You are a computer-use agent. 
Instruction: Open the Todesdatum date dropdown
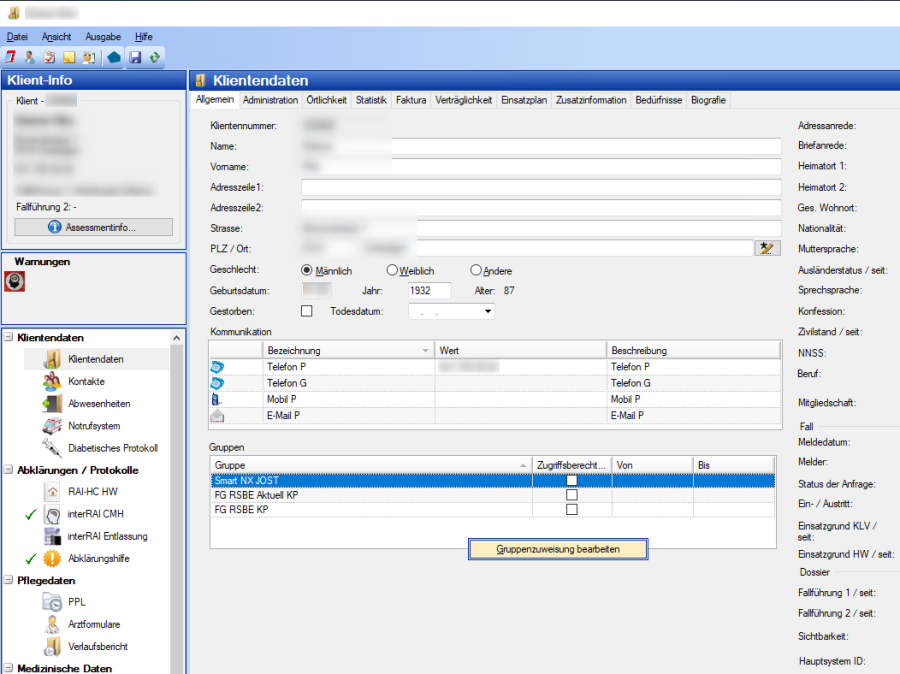pos(488,312)
